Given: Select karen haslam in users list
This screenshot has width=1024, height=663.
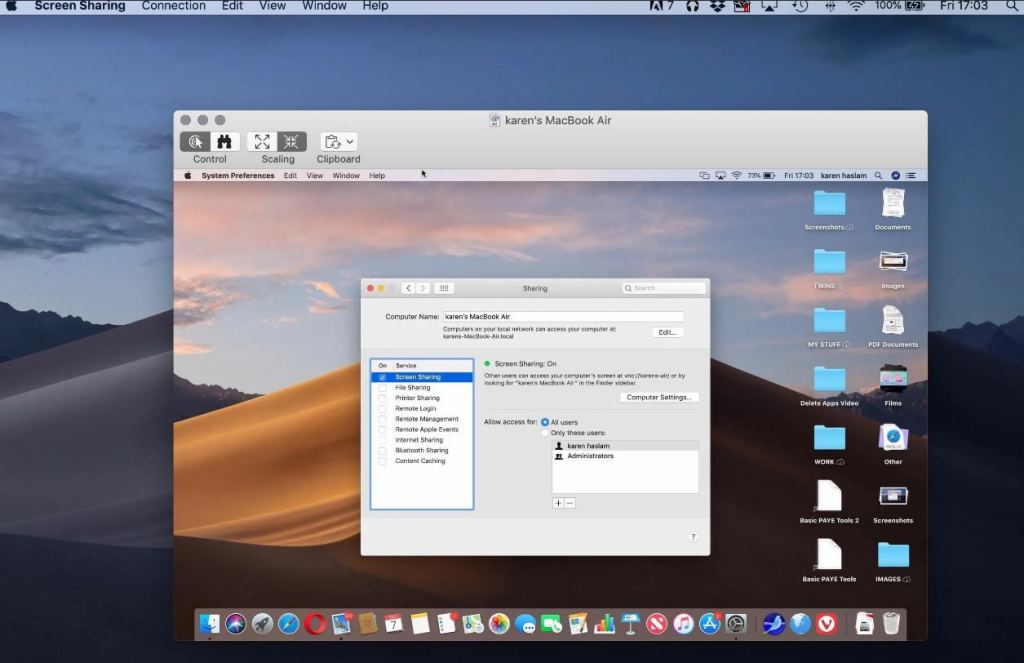Looking at the screenshot, I should pos(626,446).
